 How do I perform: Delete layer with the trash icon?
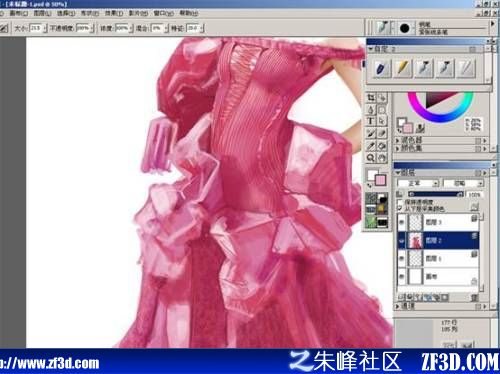pos(474,297)
